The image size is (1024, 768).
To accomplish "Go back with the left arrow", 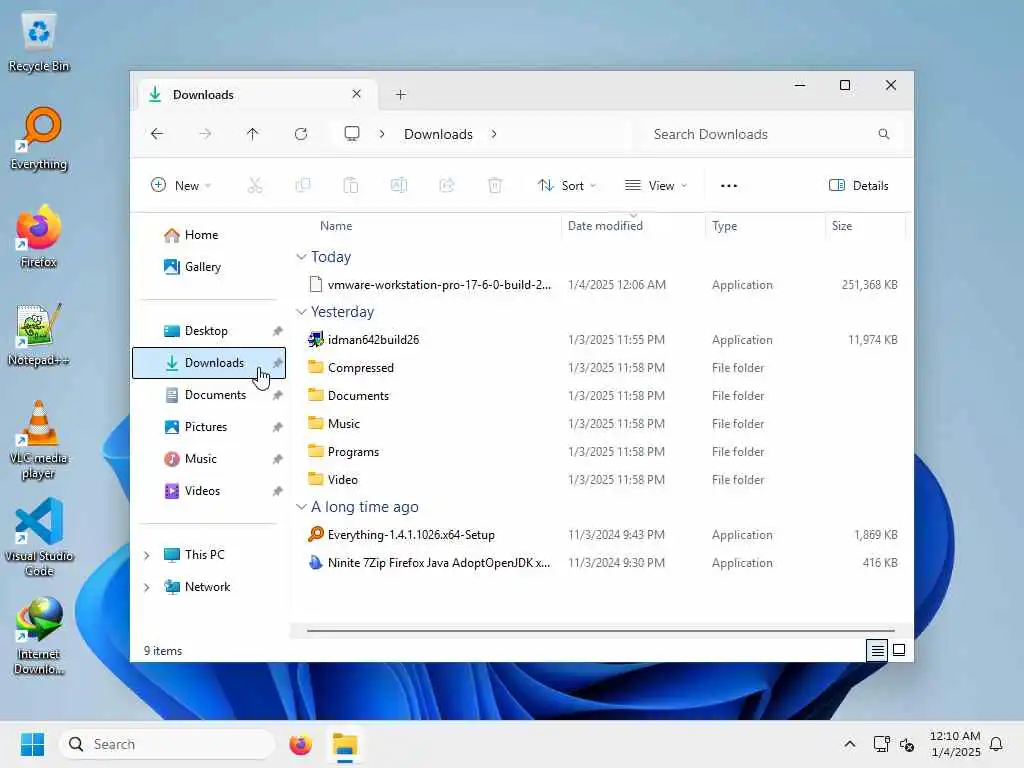I will pyautogui.click(x=157, y=134).
